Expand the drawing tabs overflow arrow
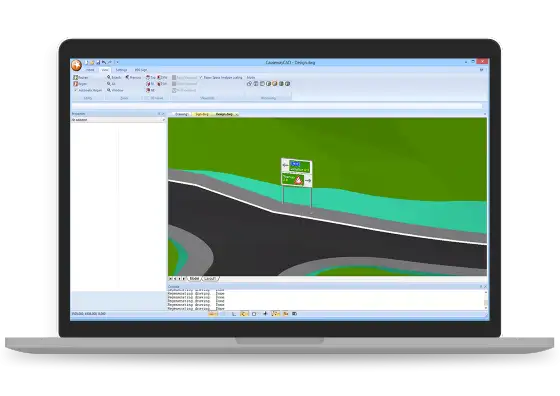The width and height of the screenshot is (560, 396). click(x=485, y=114)
